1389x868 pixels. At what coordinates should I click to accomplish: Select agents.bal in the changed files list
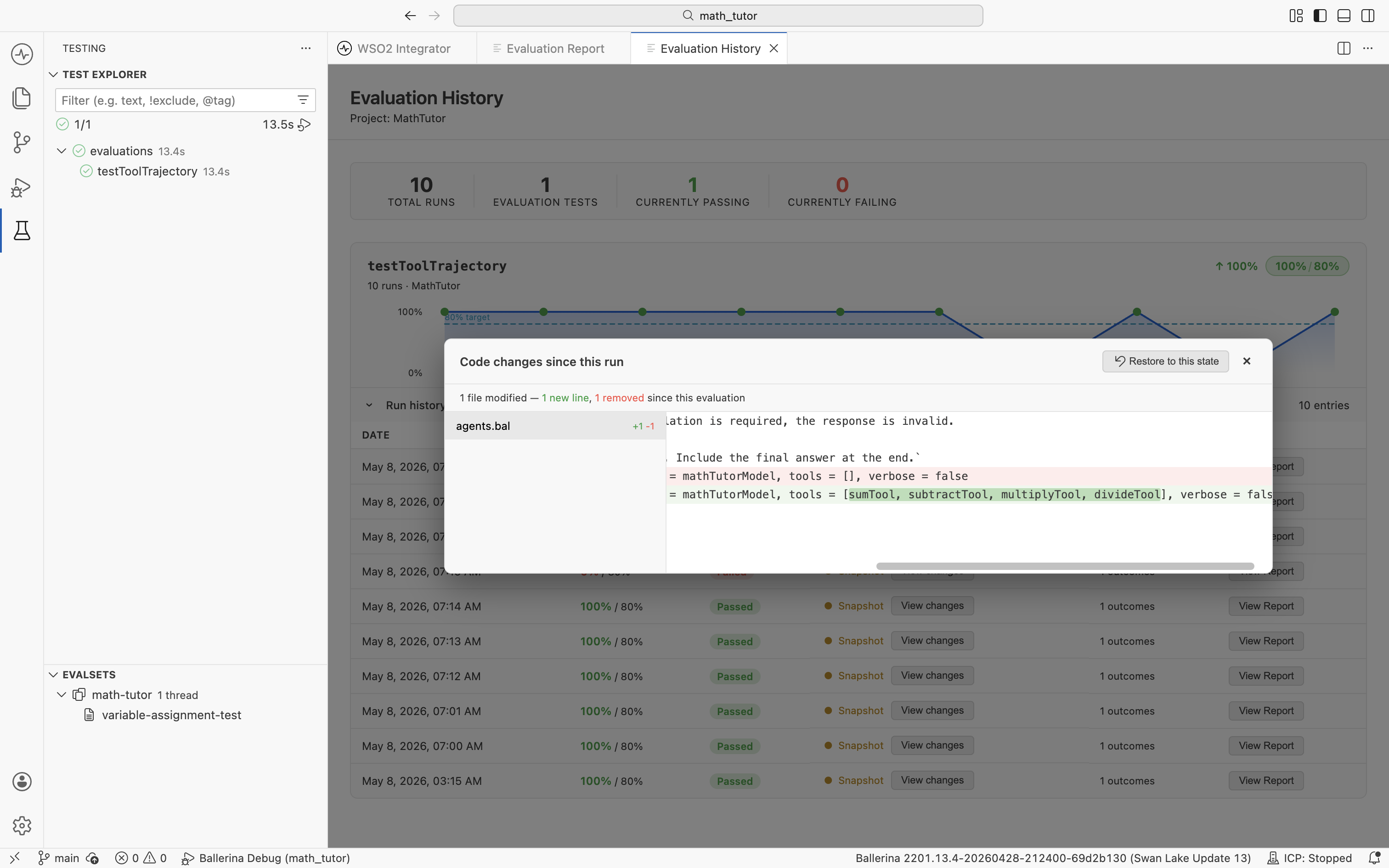(555, 426)
